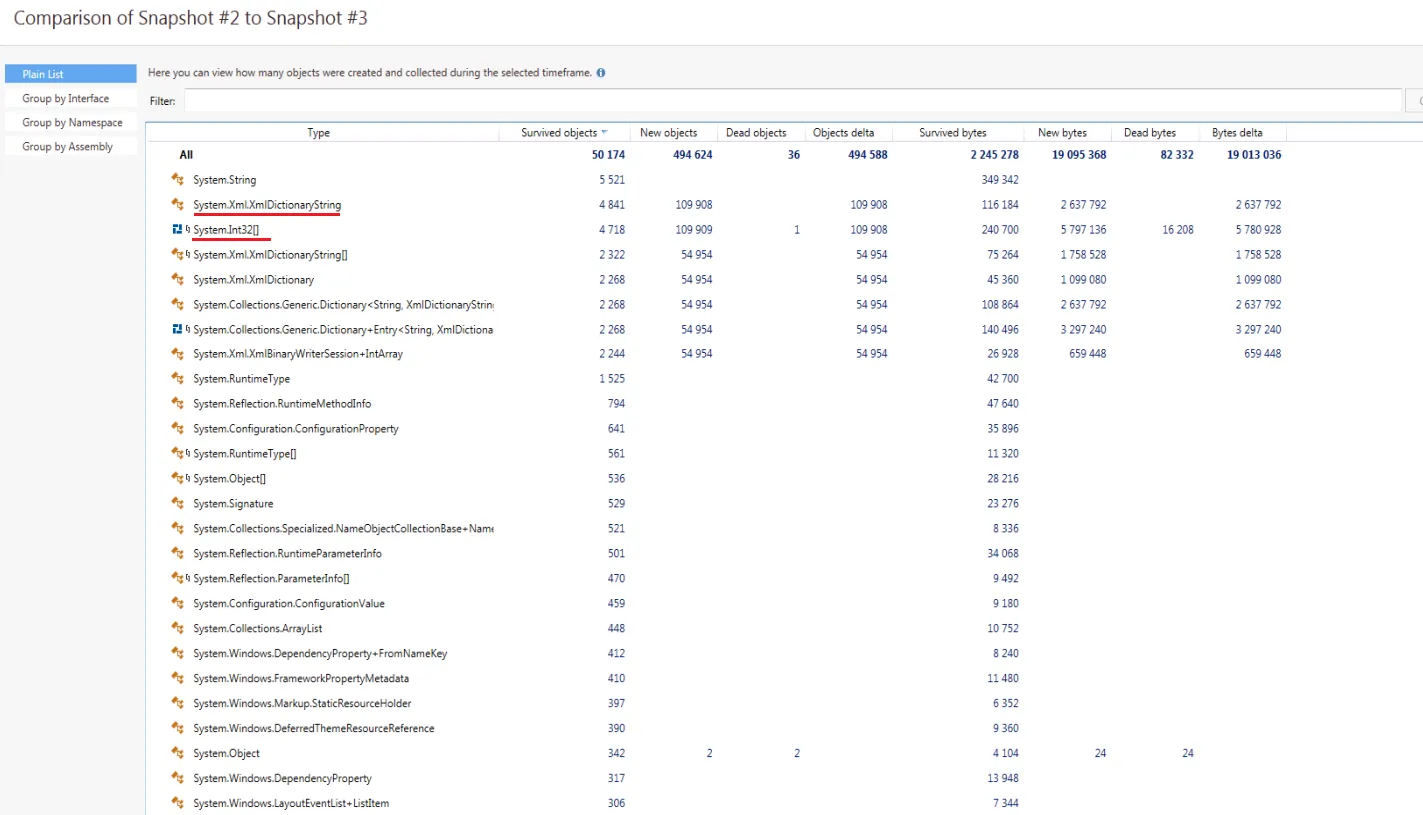Click the 5 780 928 bytes delta value

tap(1259, 230)
